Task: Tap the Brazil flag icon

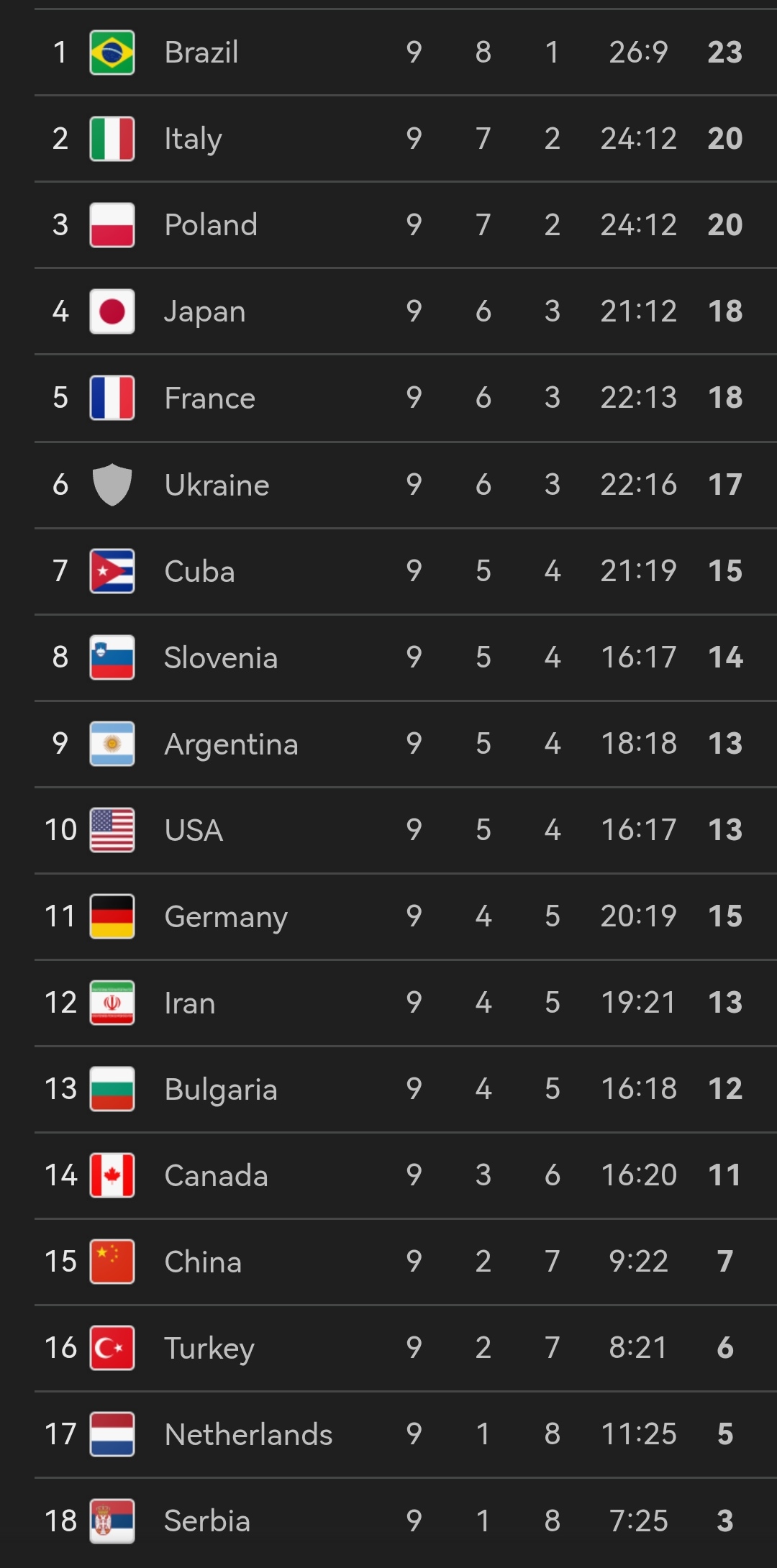Action: click(x=112, y=53)
